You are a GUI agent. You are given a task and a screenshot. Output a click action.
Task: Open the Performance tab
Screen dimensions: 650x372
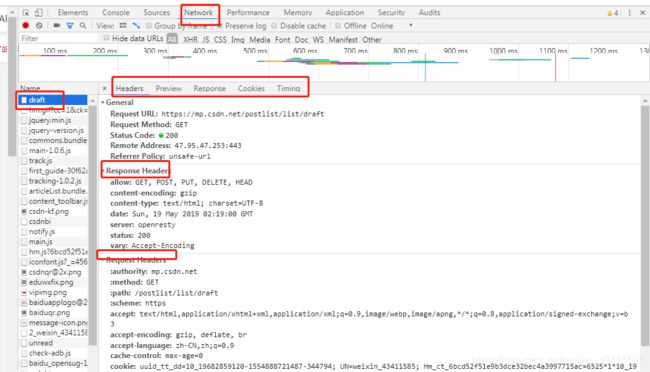click(x=248, y=13)
